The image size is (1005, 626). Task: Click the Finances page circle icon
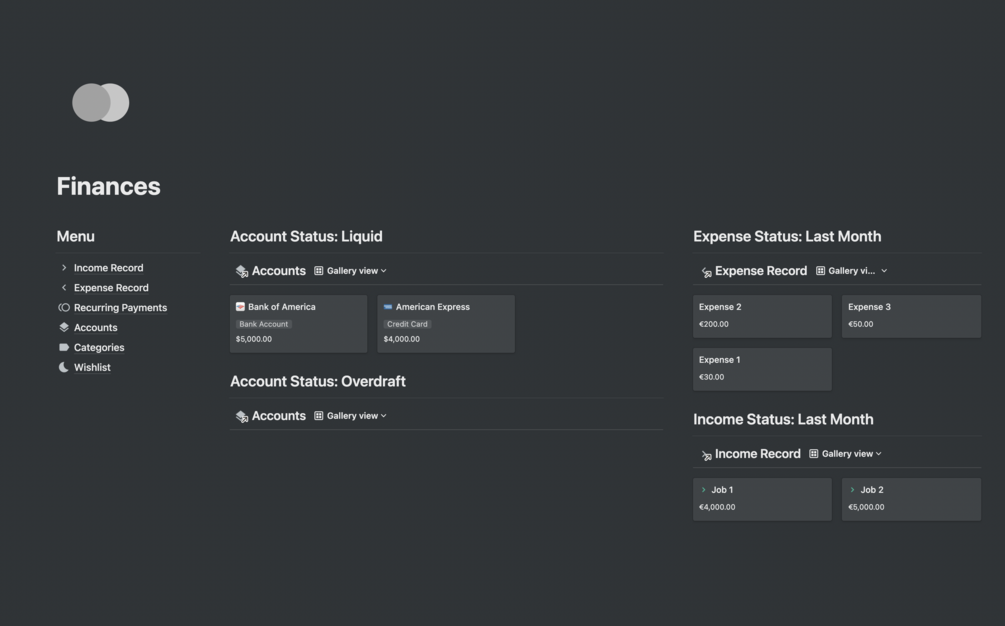pos(100,103)
